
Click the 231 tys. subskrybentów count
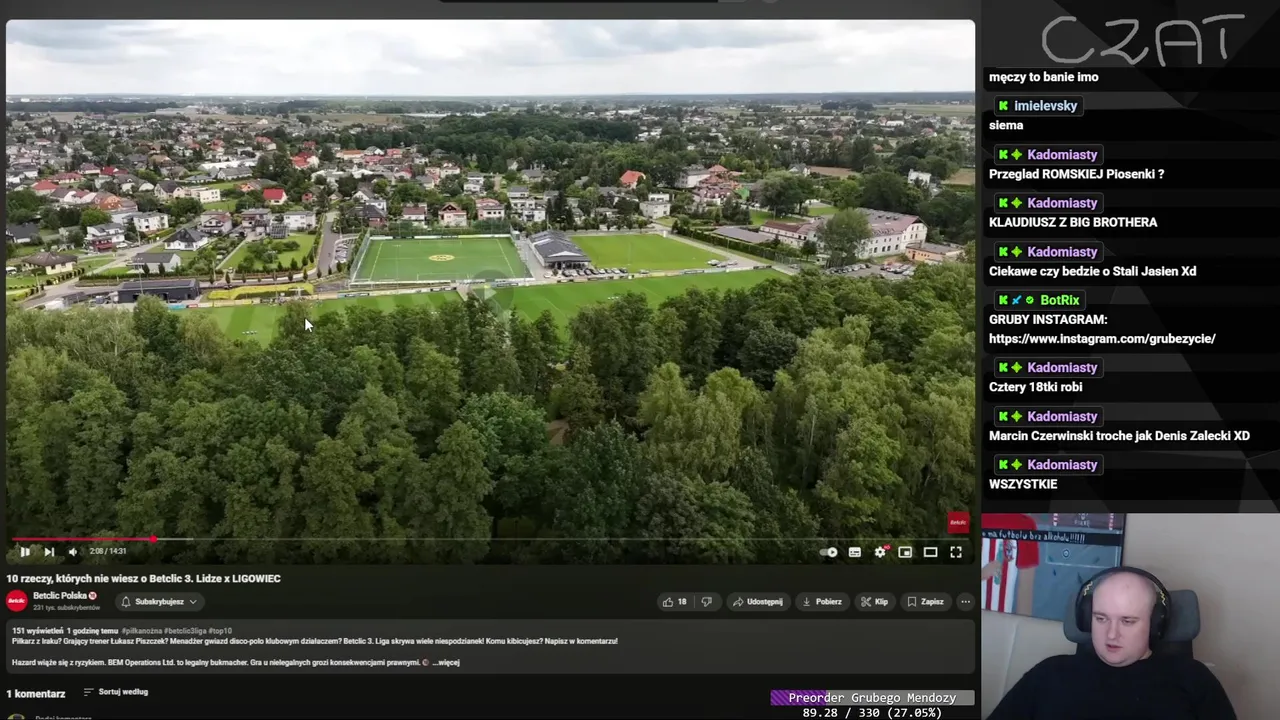click(x=66, y=608)
